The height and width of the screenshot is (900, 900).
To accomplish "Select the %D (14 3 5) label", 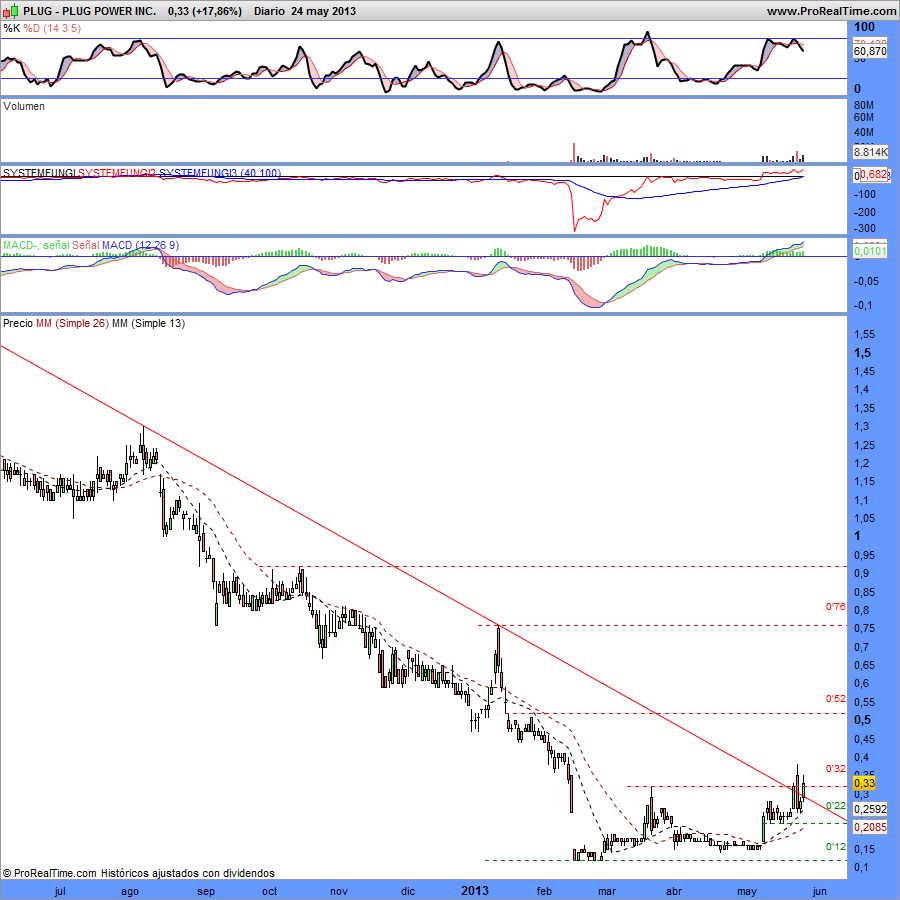I will [52, 28].
